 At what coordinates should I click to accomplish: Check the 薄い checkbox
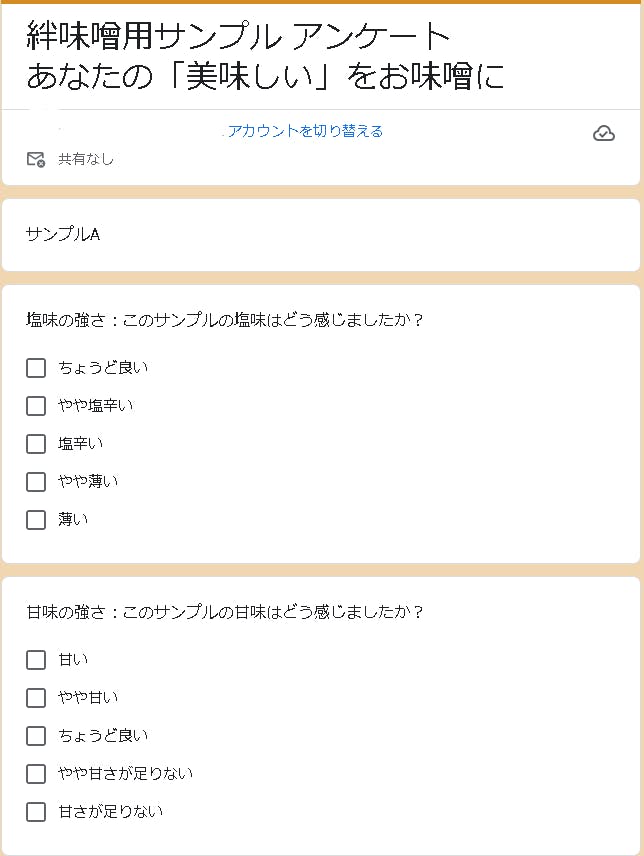click(x=36, y=520)
